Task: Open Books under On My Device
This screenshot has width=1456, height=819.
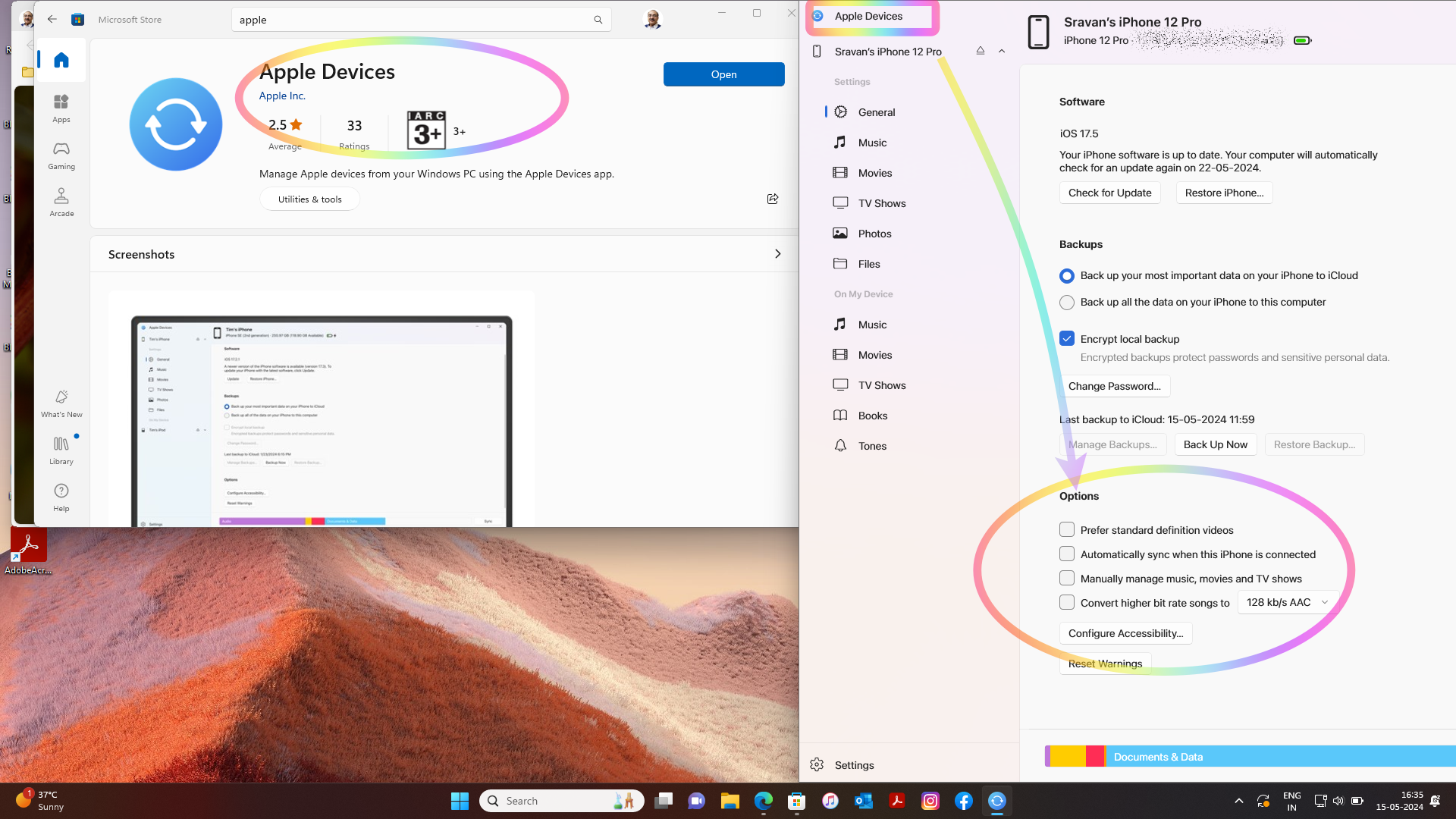Action: click(872, 416)
